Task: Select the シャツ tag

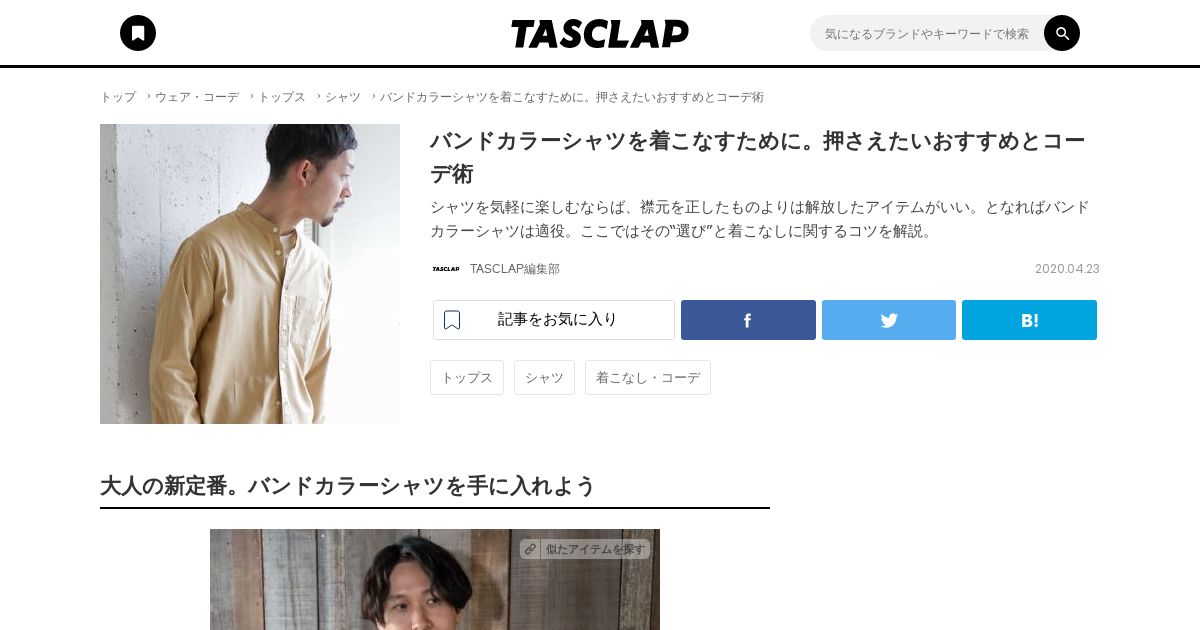Action: (544, 378)
